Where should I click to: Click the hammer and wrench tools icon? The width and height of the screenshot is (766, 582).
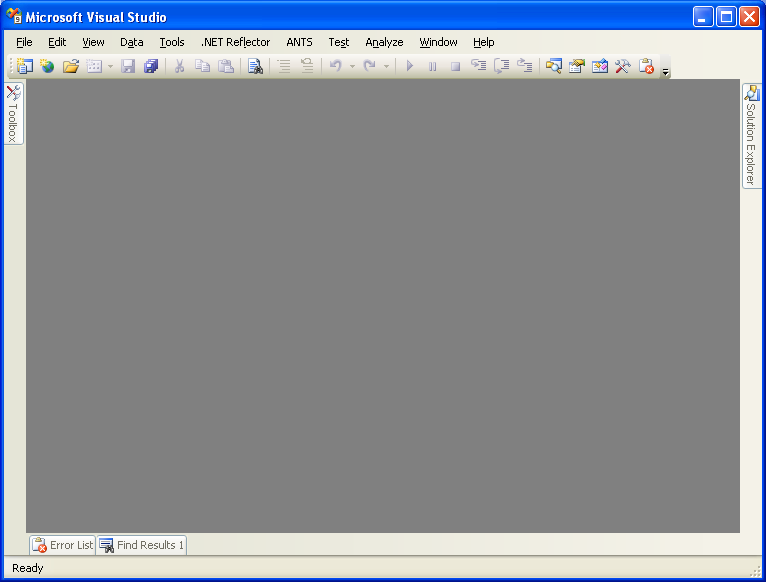click(622, 66)
